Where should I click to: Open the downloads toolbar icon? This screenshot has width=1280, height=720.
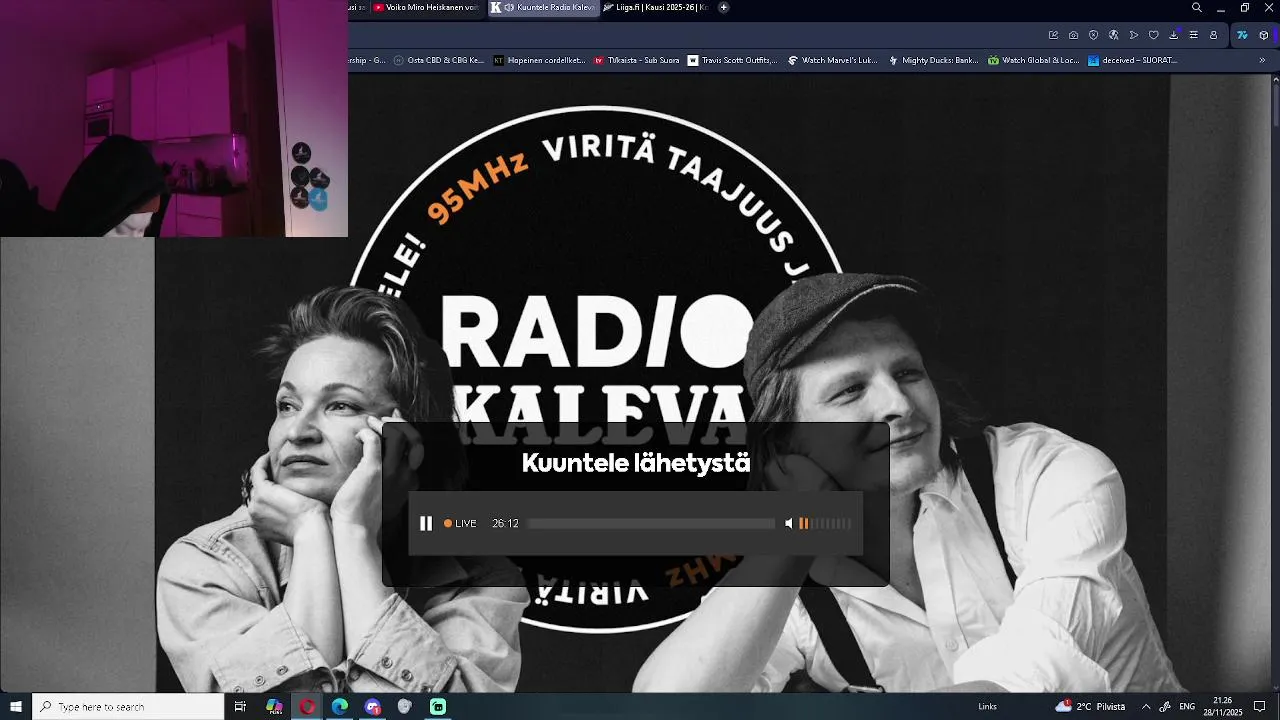[1173, 35]
